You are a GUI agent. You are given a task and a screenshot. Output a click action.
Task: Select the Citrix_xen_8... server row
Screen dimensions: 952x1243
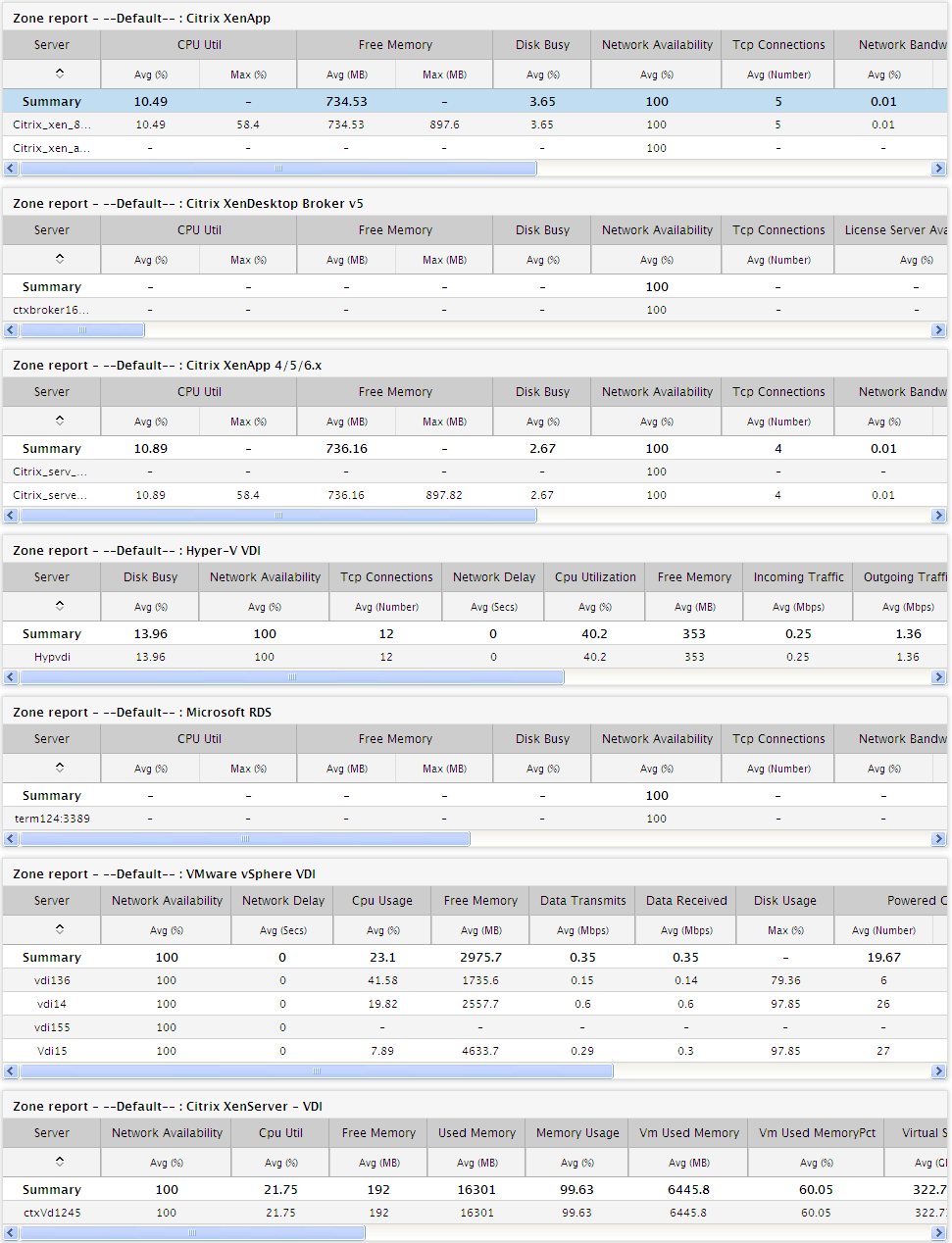476,124
